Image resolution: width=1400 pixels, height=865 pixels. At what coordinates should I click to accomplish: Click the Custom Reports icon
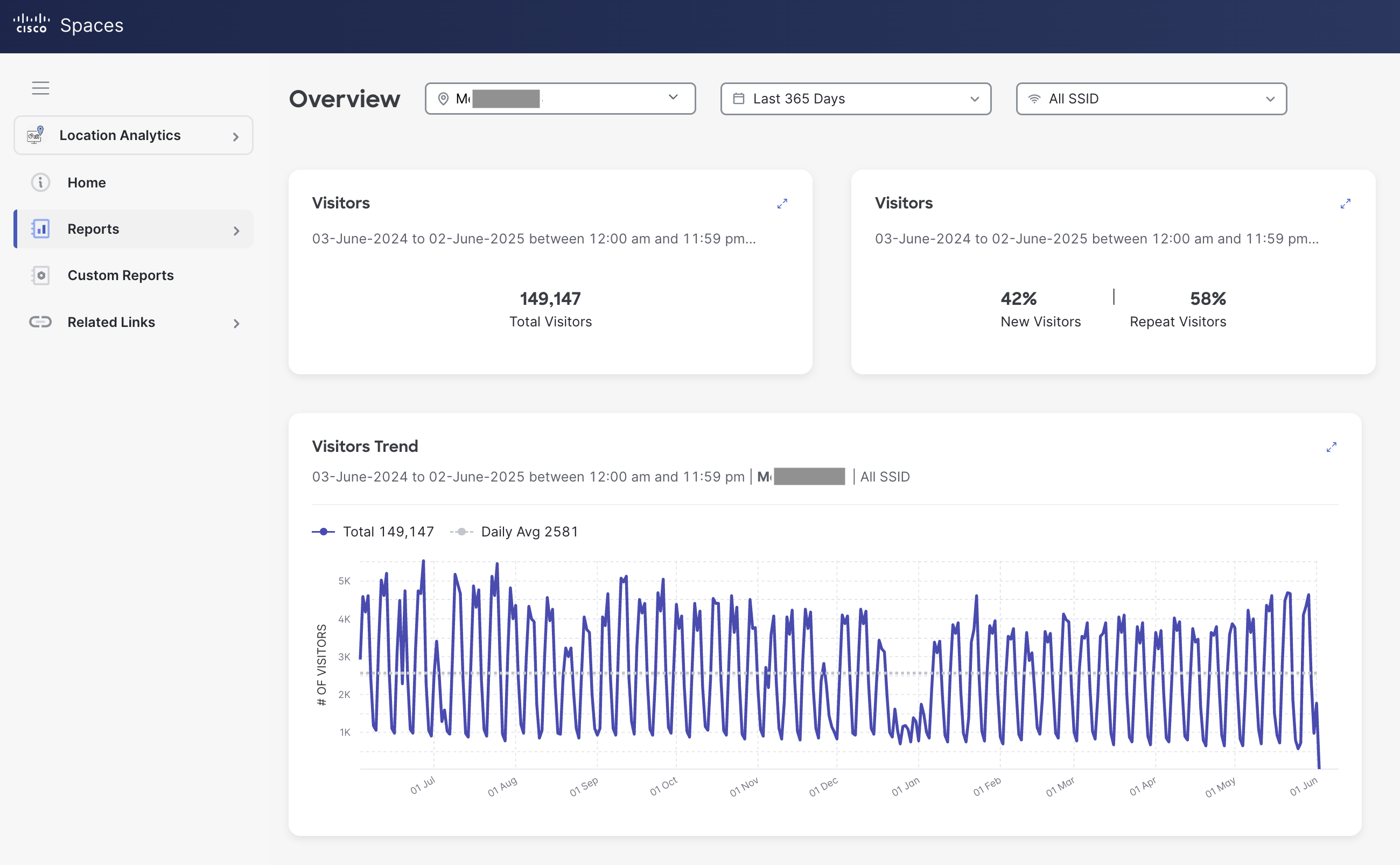tap(40, 275)
